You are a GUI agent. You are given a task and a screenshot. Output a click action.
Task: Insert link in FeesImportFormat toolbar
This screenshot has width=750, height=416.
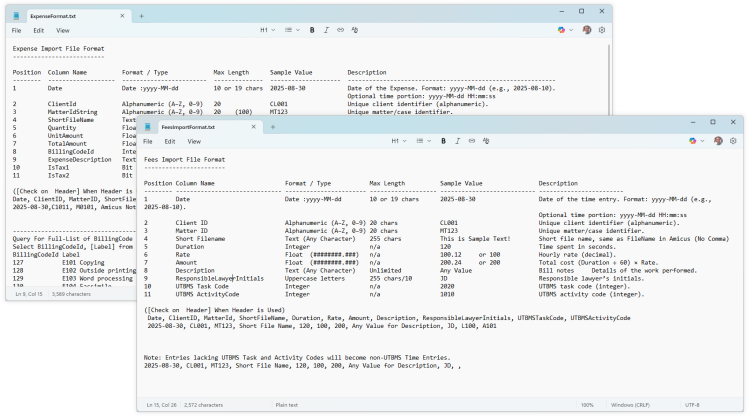click(470, 142)
